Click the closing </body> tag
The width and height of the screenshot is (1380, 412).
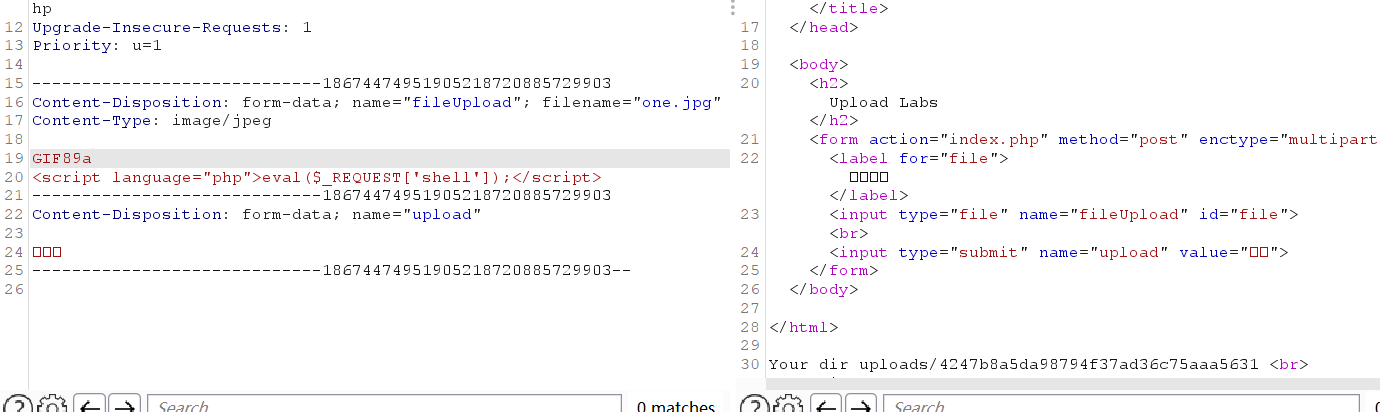coord(824,289)
